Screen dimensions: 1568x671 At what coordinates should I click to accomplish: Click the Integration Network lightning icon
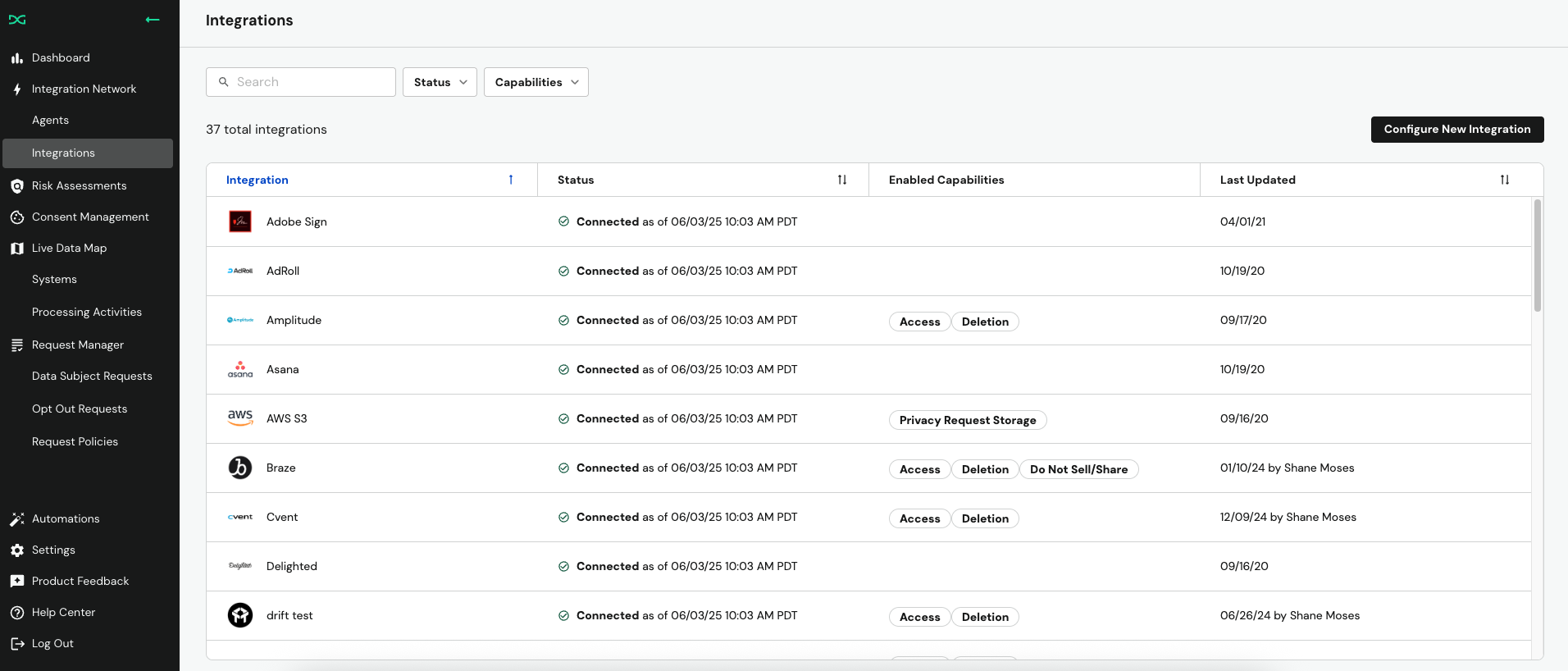pyautogui.click(x=17, y=89)
